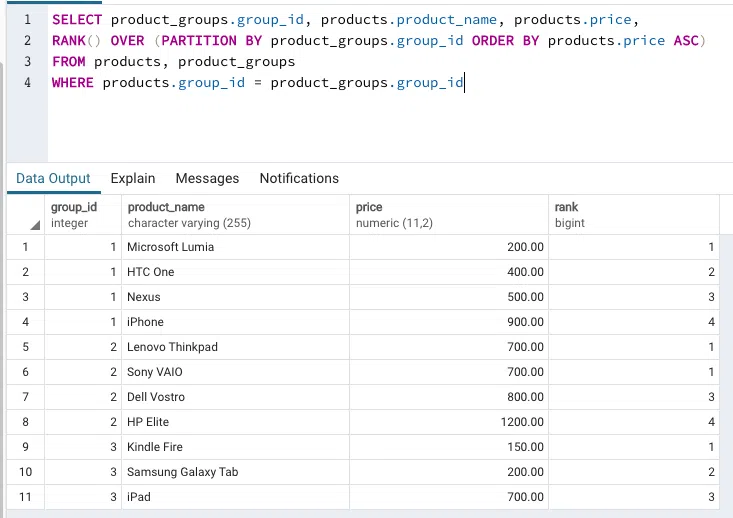Click the Nexus product cell

coord(235,297)
